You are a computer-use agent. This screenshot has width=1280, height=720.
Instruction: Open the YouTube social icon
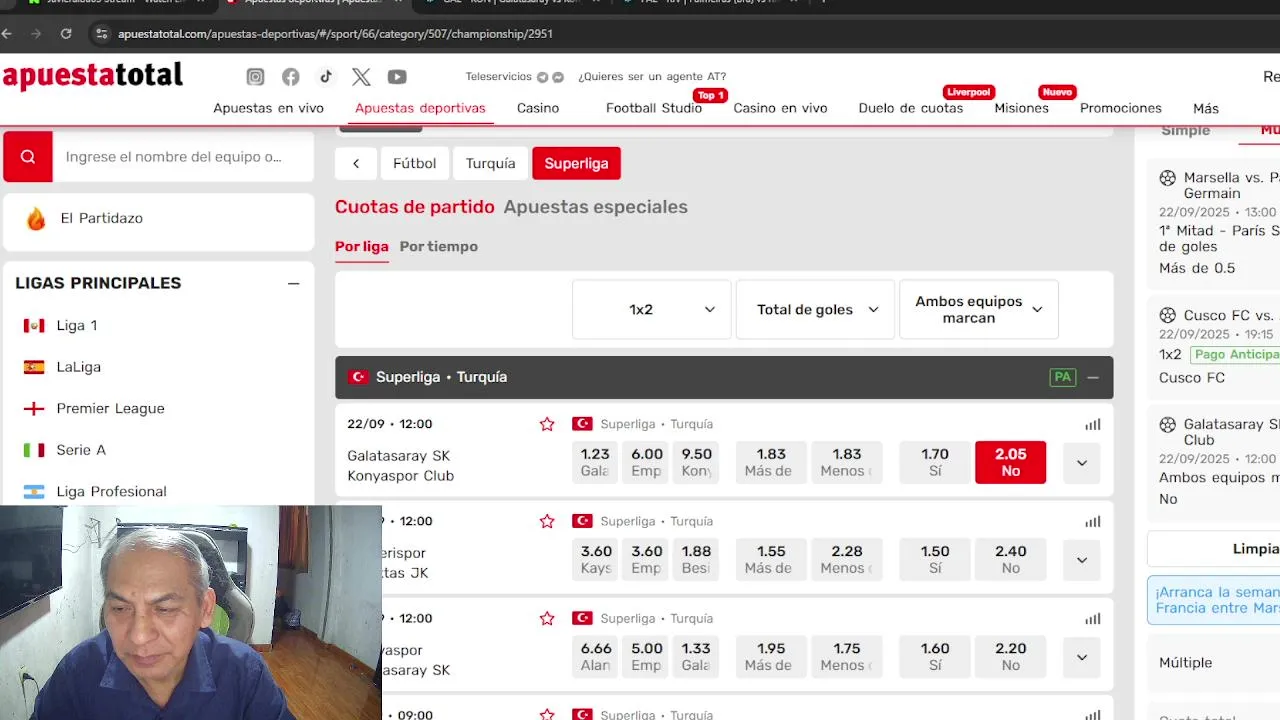point(397,77)
